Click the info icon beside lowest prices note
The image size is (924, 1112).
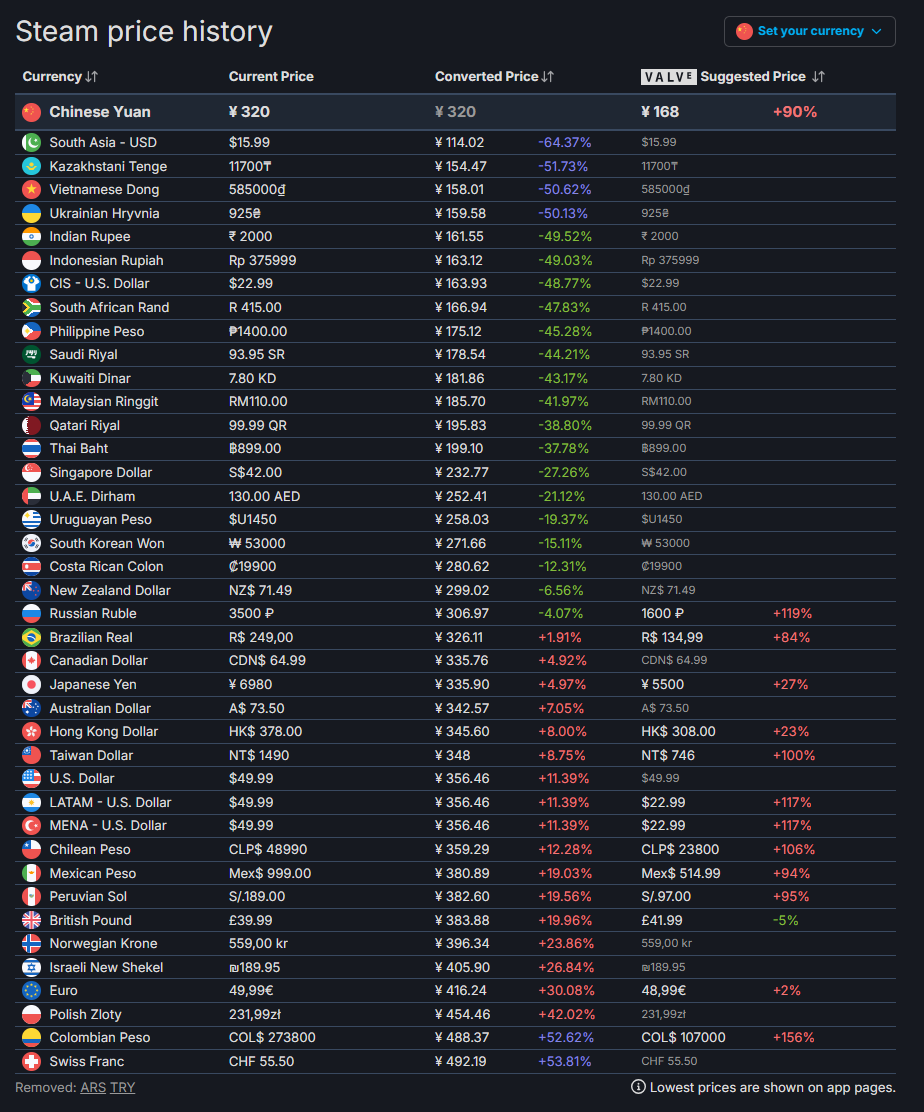tap(638, 1087)
